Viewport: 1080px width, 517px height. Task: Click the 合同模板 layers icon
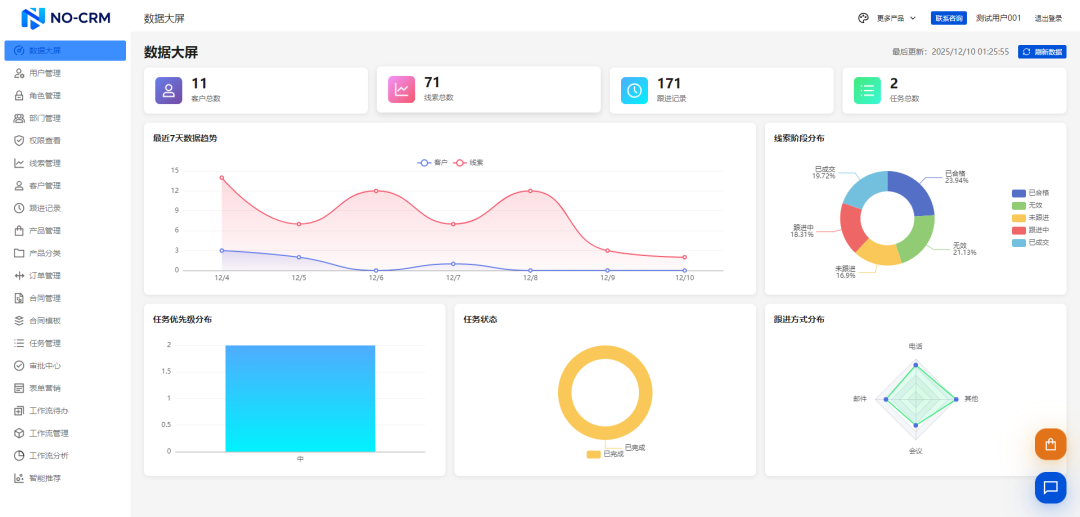pyautogui.click(x=19, y=321)
